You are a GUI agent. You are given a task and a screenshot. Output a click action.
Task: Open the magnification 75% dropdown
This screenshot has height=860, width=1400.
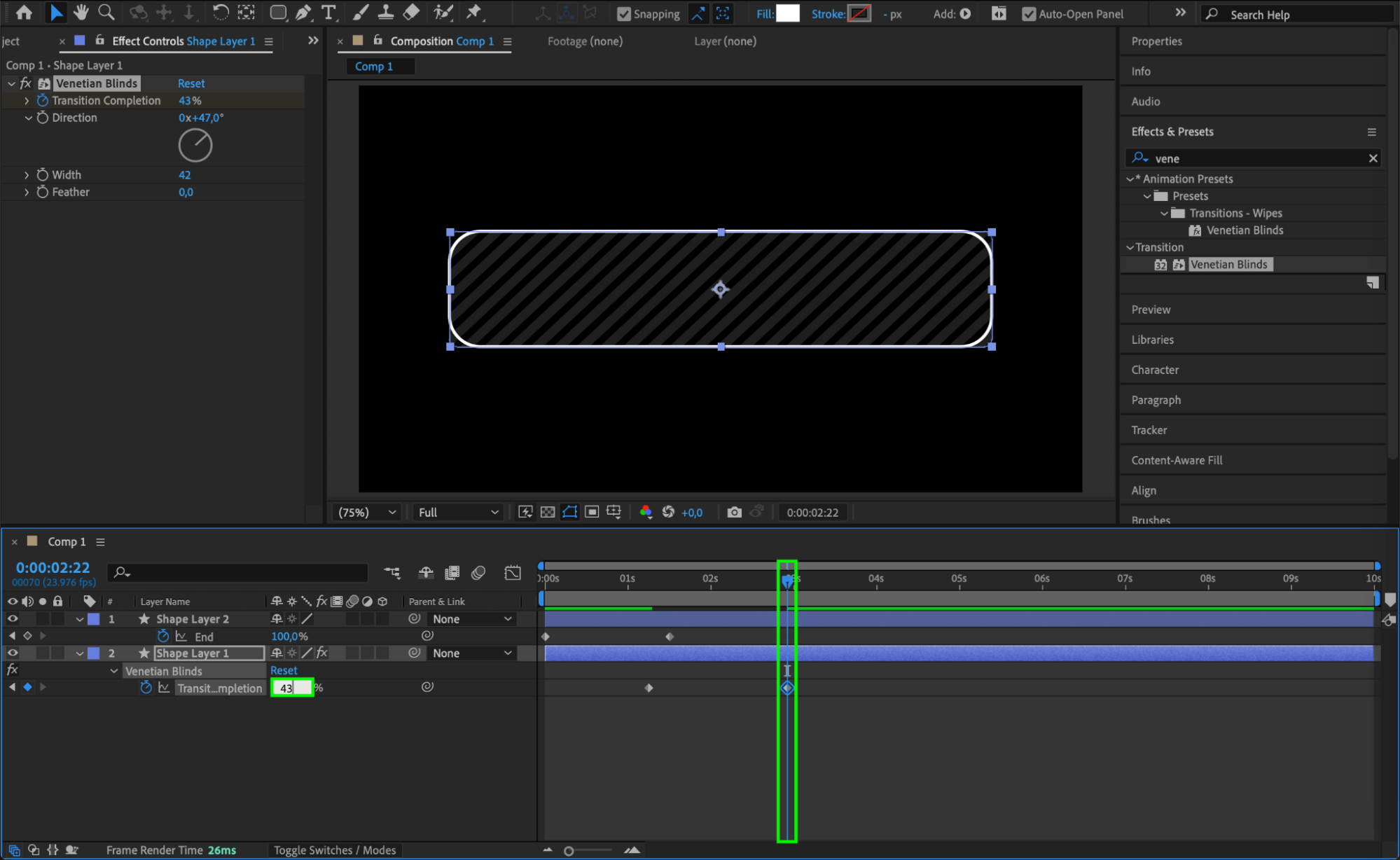[367, 512]
